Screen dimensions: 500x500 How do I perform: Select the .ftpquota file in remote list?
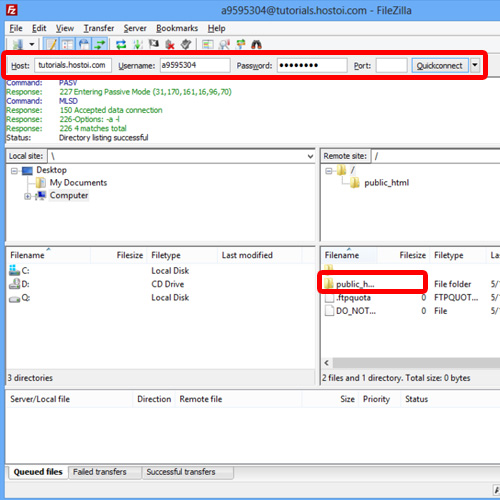tap(353, 298)
